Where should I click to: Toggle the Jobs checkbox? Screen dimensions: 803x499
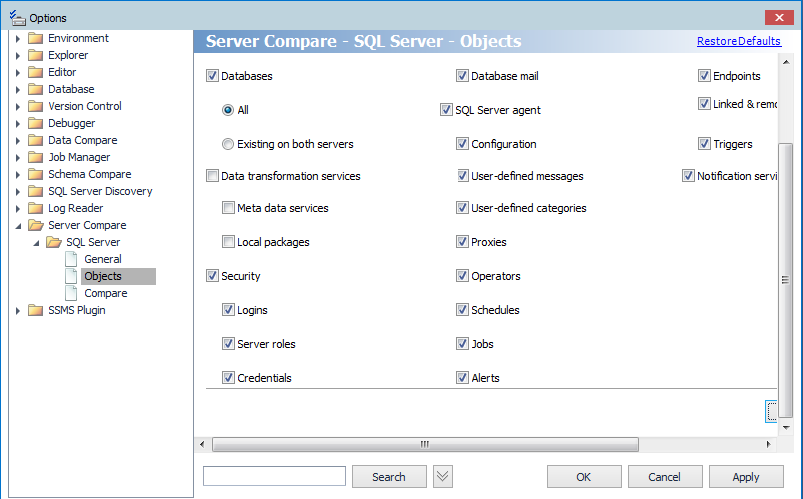tap(462, 344)
